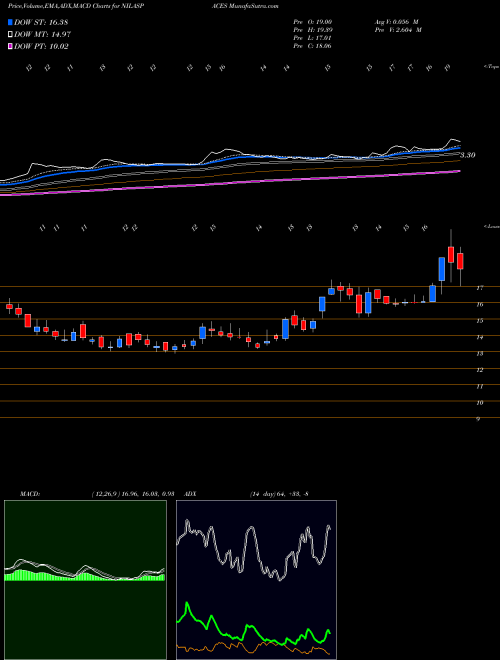This screenshot has height=660, width=500.
Task: Click price axis label 14
Action: [479, 337]
